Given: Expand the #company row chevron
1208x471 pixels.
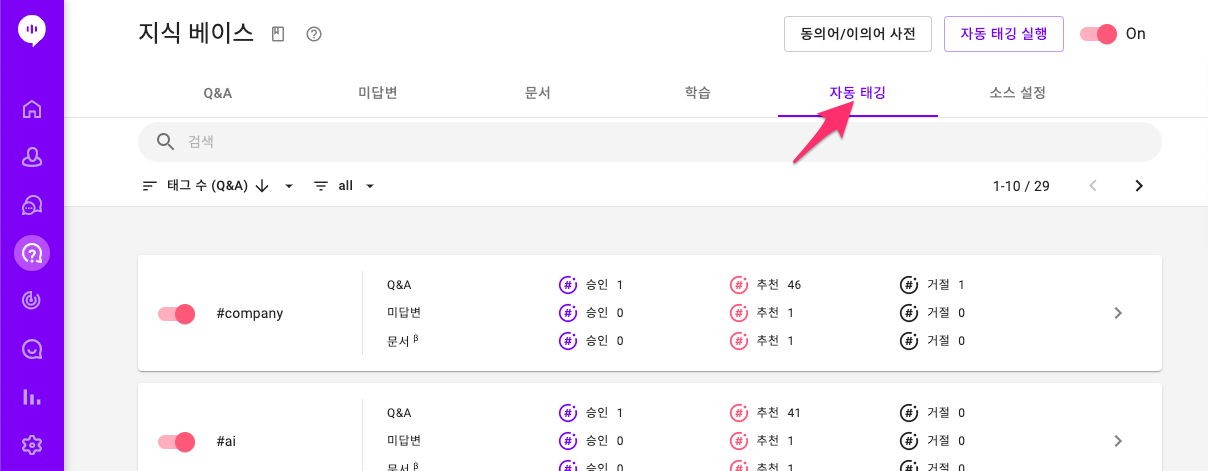Looking at the screenshot, I should tap(1118, 313).
